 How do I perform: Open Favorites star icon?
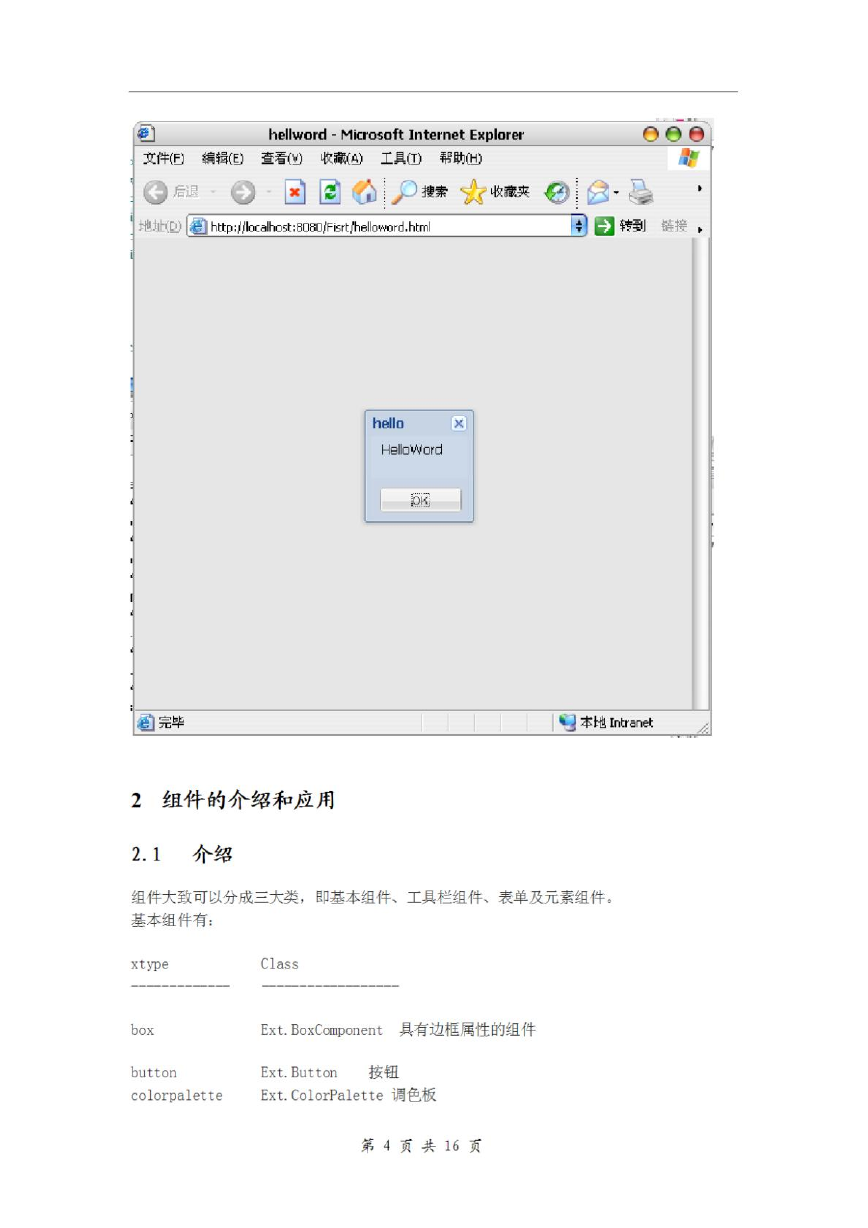tap(473, 192)
